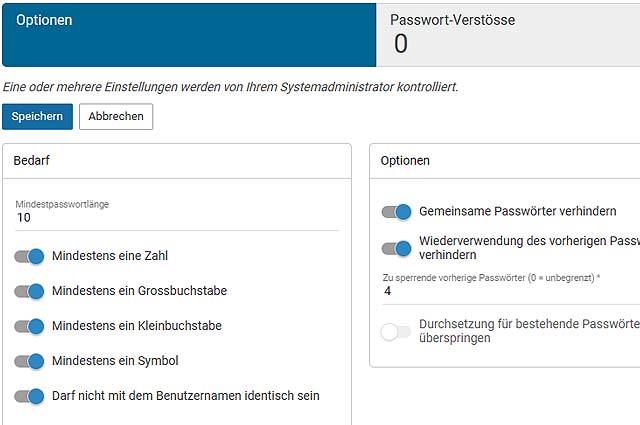
Task: Toggle Mindestens ein Symbol switch
Action: pos(29,361)
